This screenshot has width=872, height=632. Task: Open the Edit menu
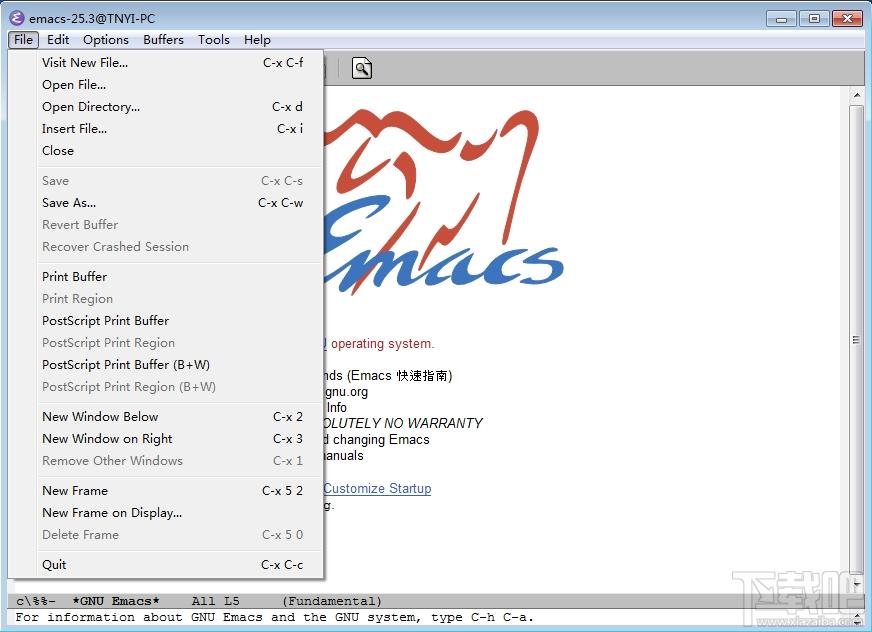point(58,40)
